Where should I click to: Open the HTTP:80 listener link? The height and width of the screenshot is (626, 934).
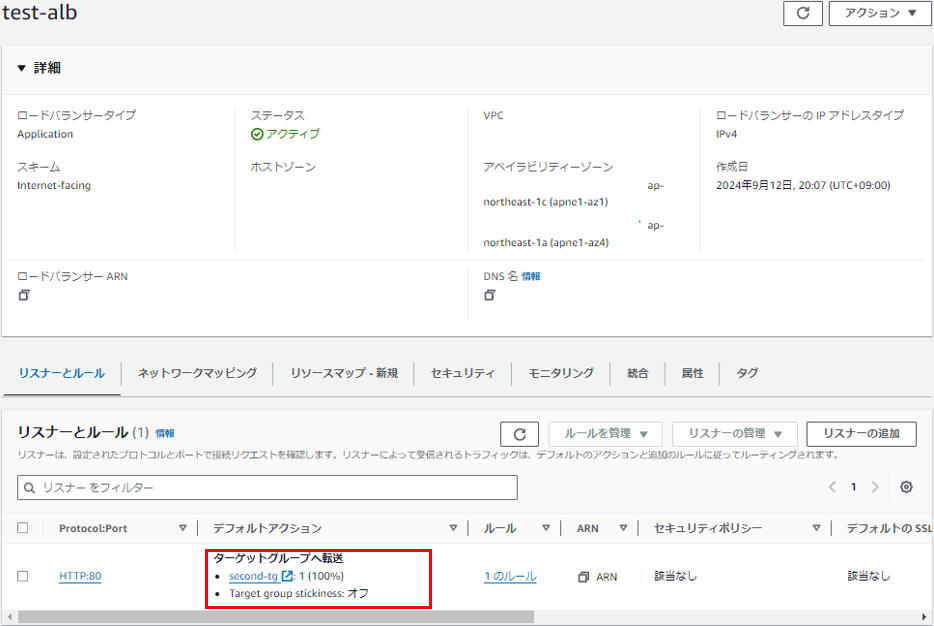tap(80, 576)
